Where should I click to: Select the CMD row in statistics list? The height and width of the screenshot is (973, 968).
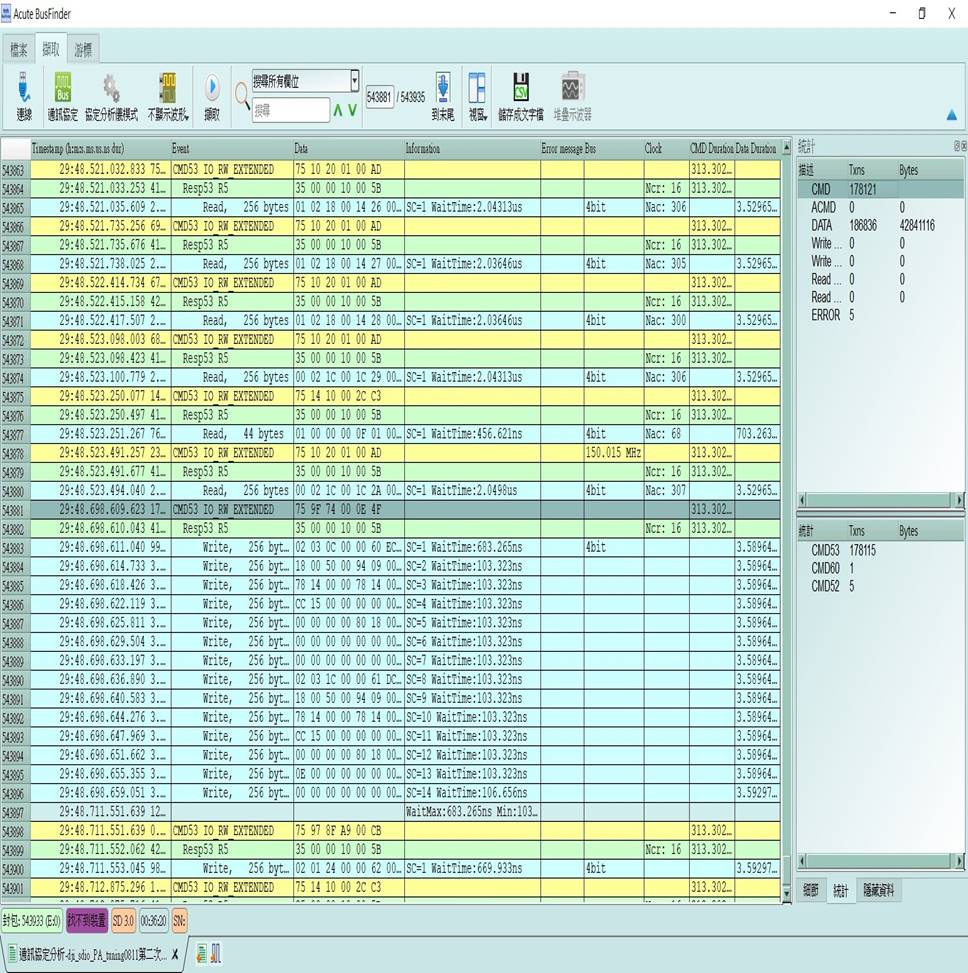[x=822, y=189]
